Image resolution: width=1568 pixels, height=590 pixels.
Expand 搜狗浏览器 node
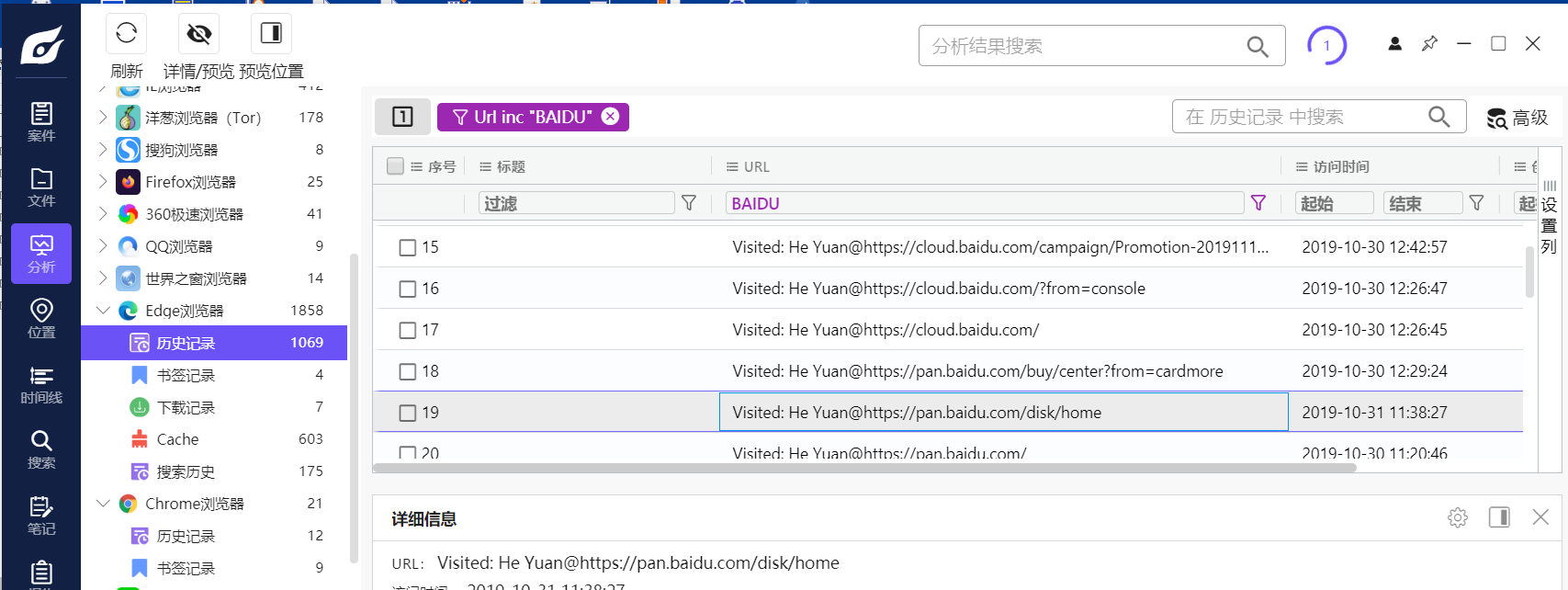click(x=103, y=150)
